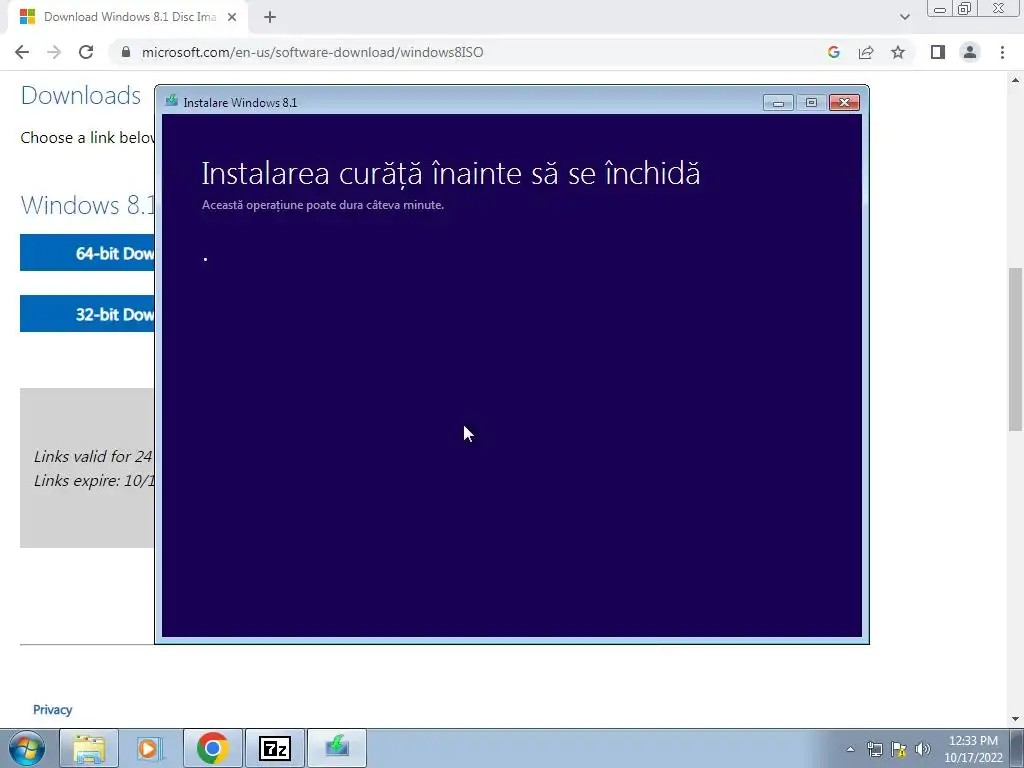This screenshot has width=1024, height=768.
Task: Click the address bar URL
Action: (312, 52)
